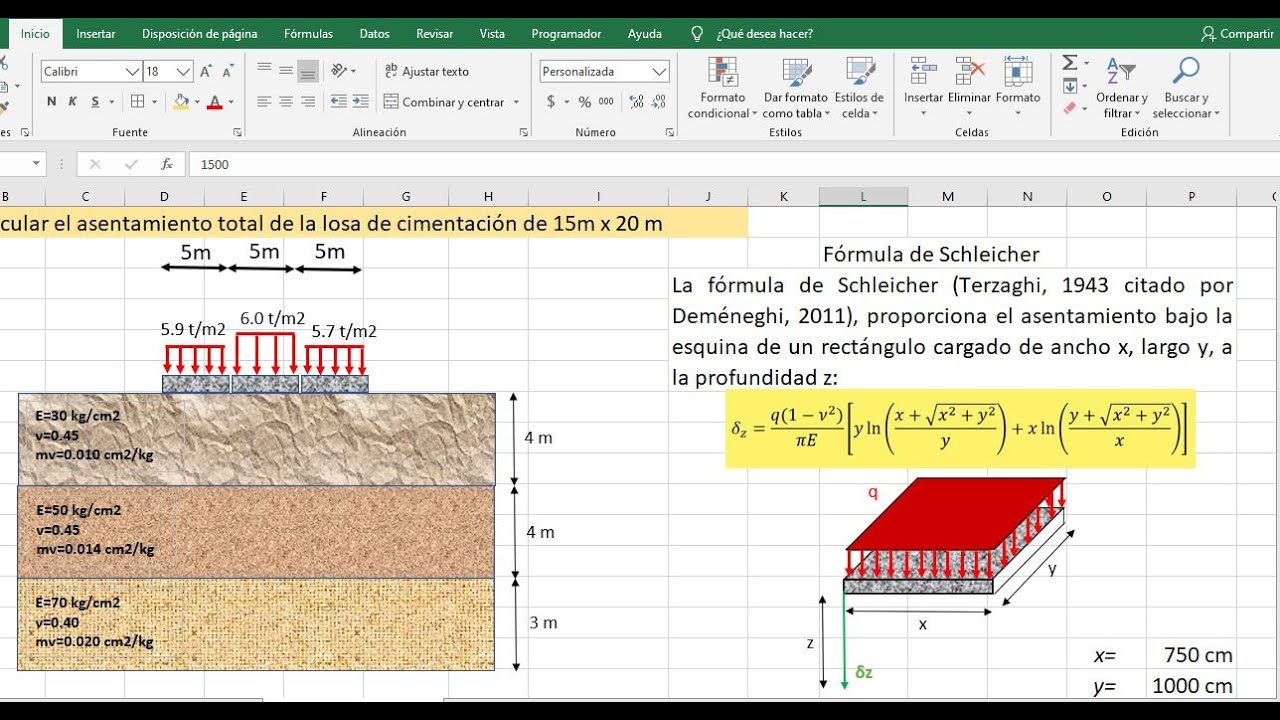Decrease indent in the Alineación group
The image size is (1280, 720).
(338, 102)
